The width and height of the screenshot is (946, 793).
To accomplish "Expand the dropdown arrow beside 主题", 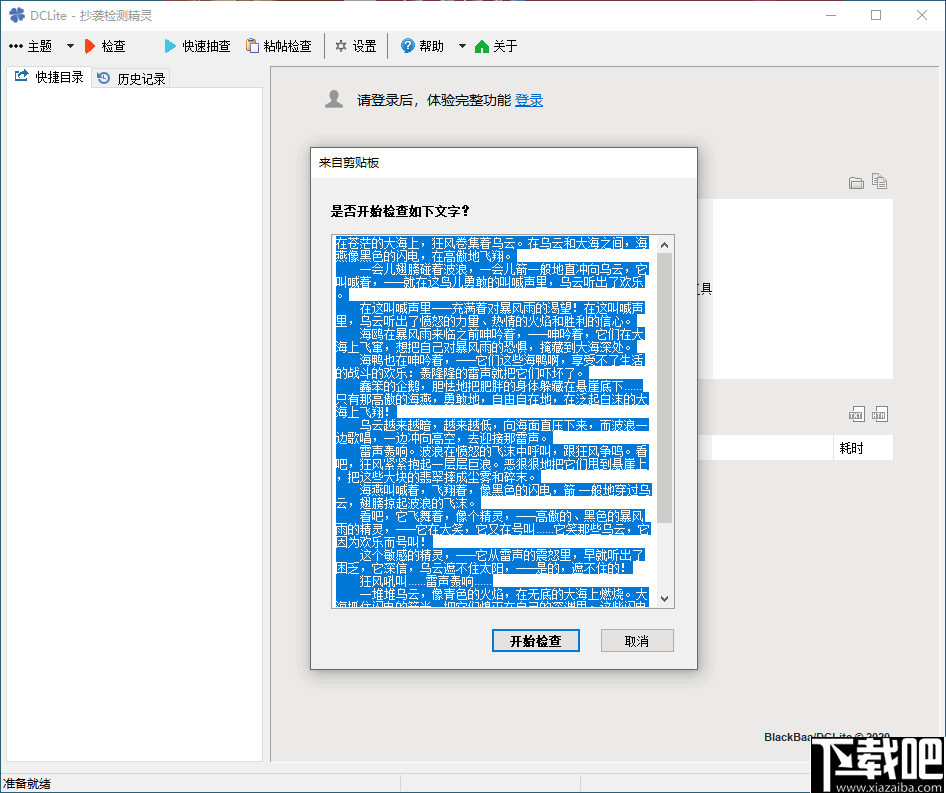I will [x=70, y=46].
